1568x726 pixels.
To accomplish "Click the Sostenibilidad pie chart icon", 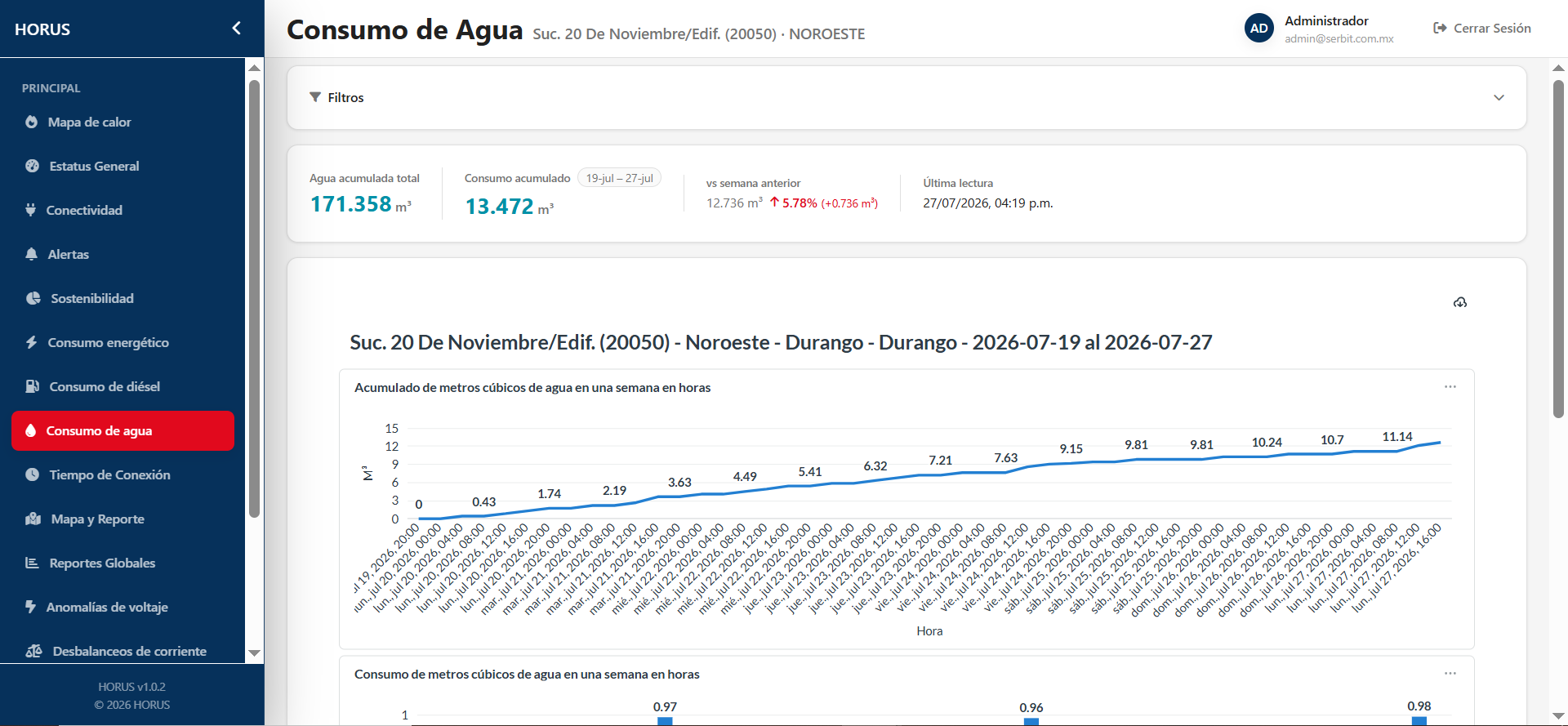I will click(x=33, y=298).
